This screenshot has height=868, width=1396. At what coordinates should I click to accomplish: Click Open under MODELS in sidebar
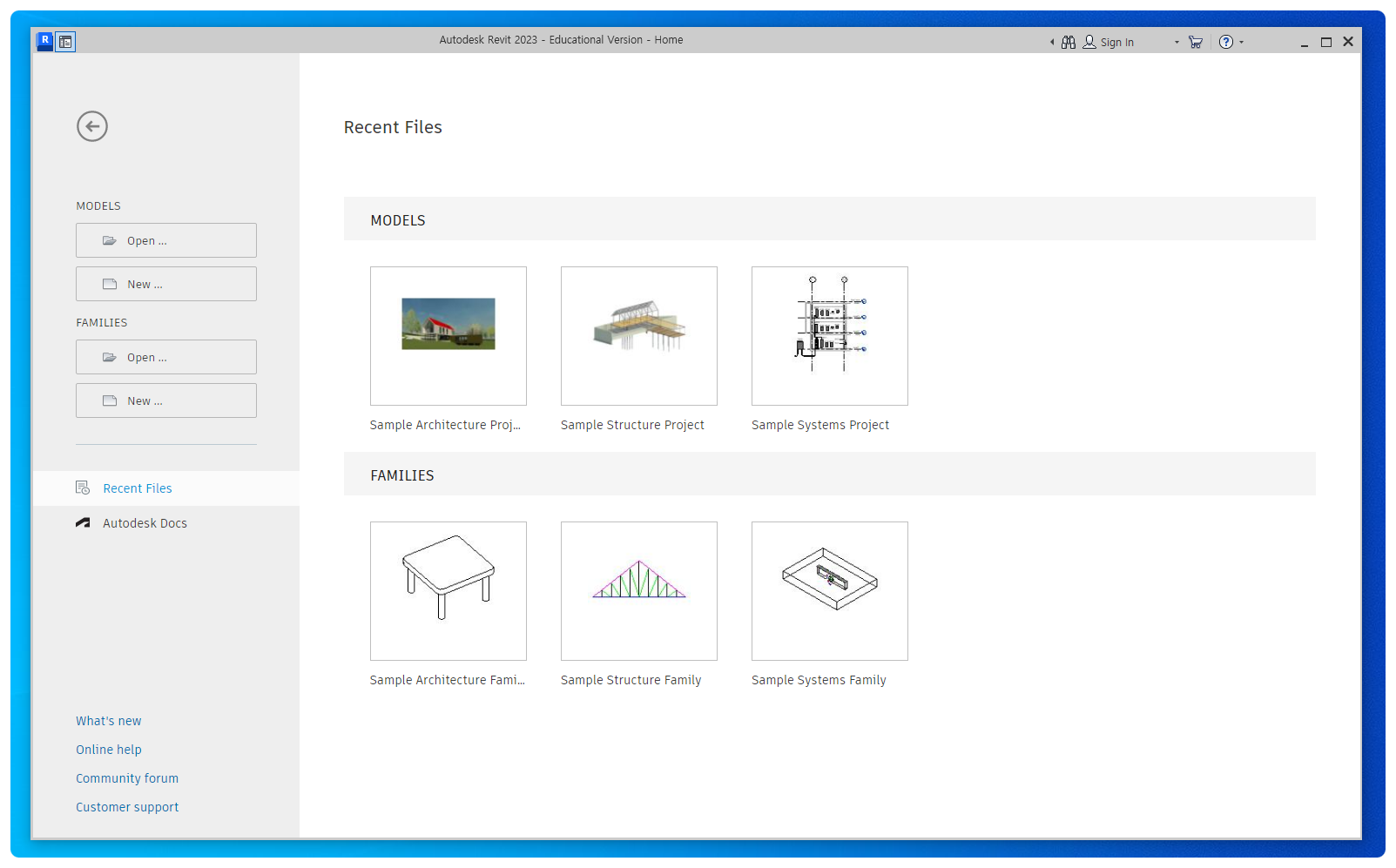(x=166, y=240)
